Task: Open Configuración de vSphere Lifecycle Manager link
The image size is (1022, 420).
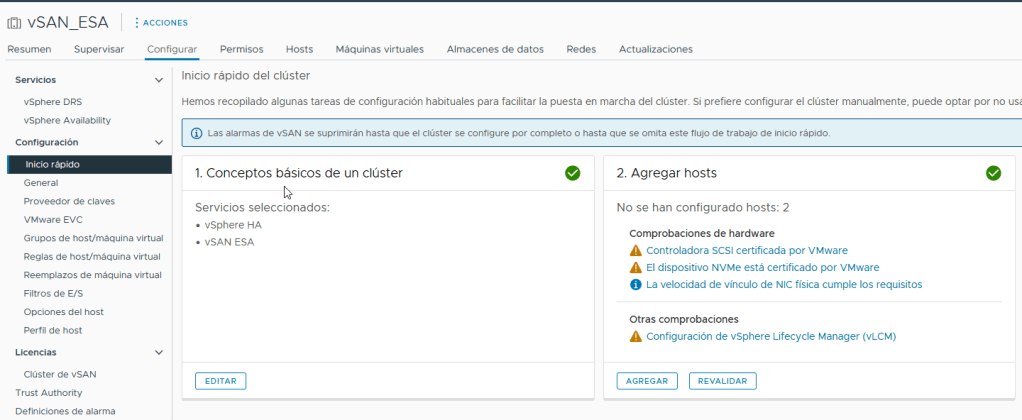Action: [770, 337]
